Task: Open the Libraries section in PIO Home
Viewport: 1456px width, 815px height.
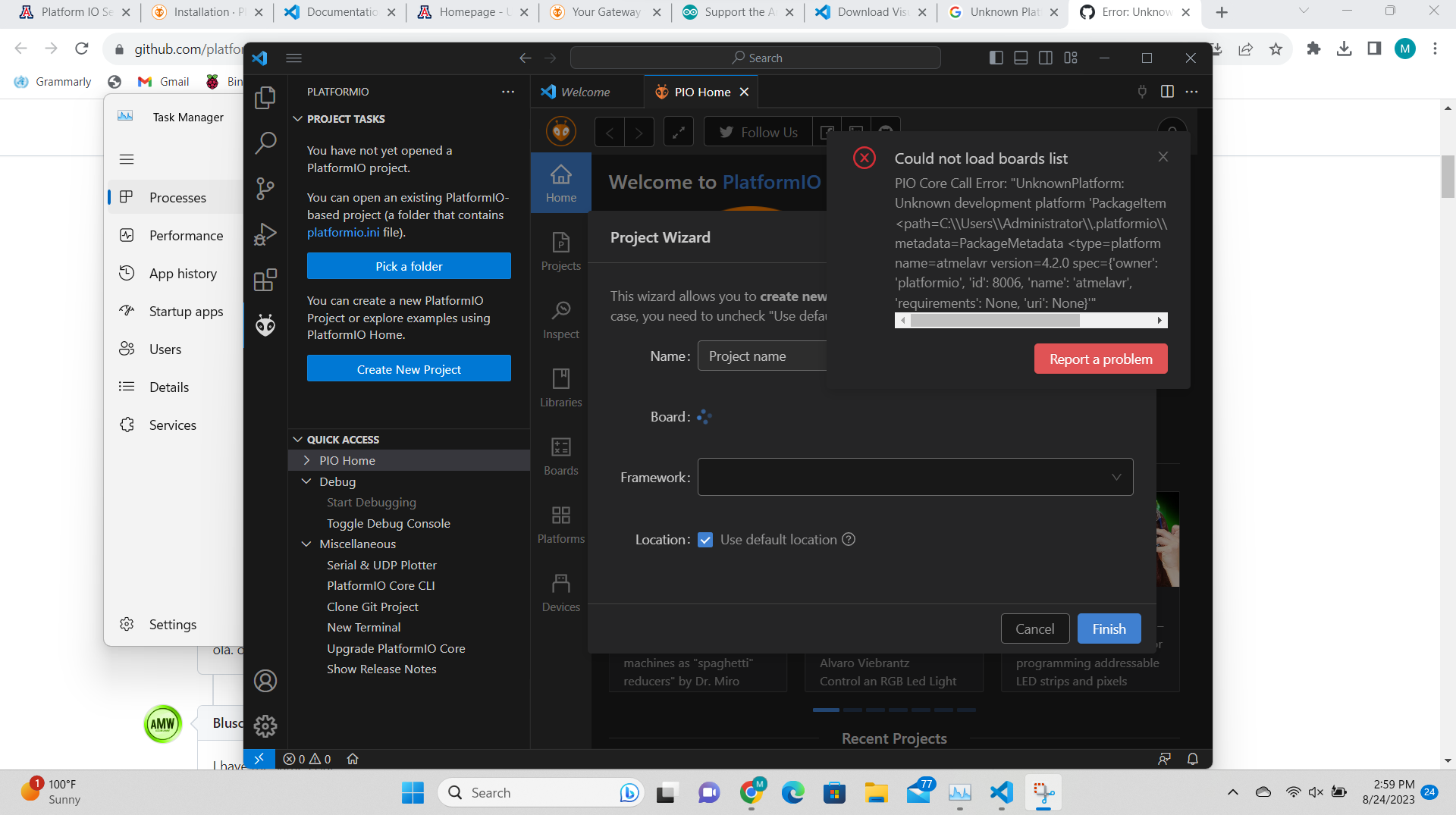Action: 561,387
